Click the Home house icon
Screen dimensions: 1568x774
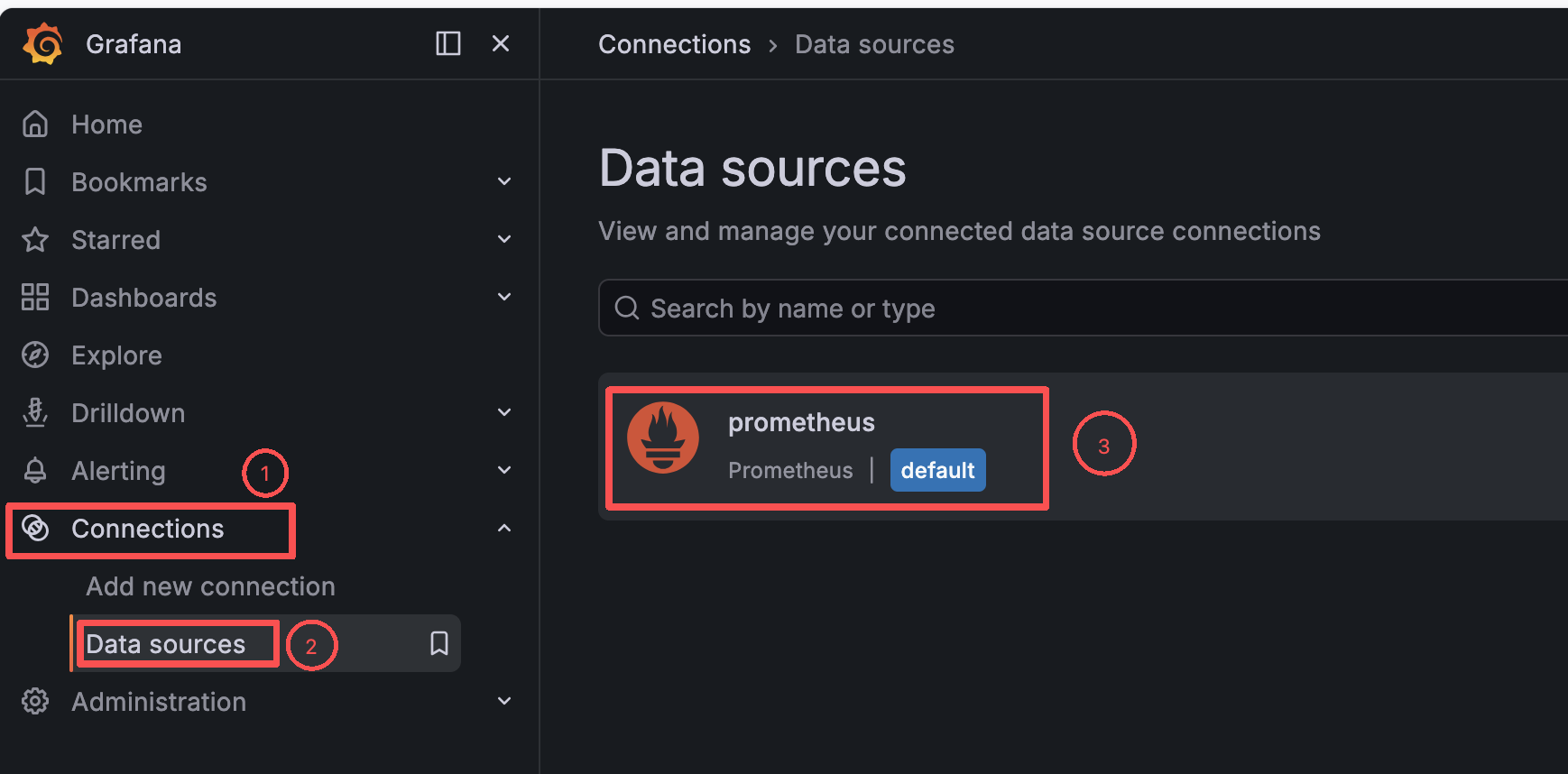coord(35,124)
